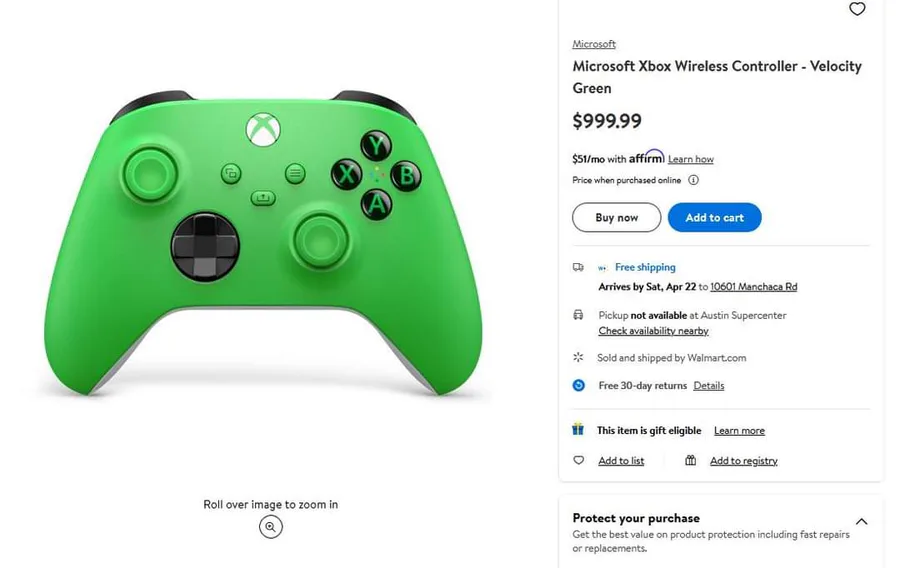Collapse the Protect your purchase section
900x568 pixels.
click(861, 521)
